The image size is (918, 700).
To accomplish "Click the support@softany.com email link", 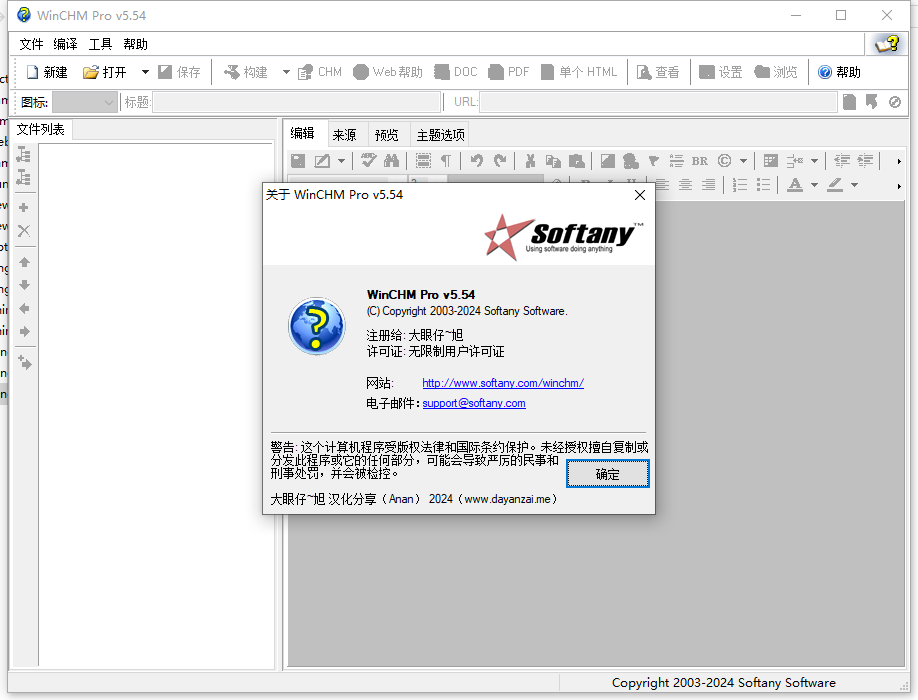I will (474, 403).
